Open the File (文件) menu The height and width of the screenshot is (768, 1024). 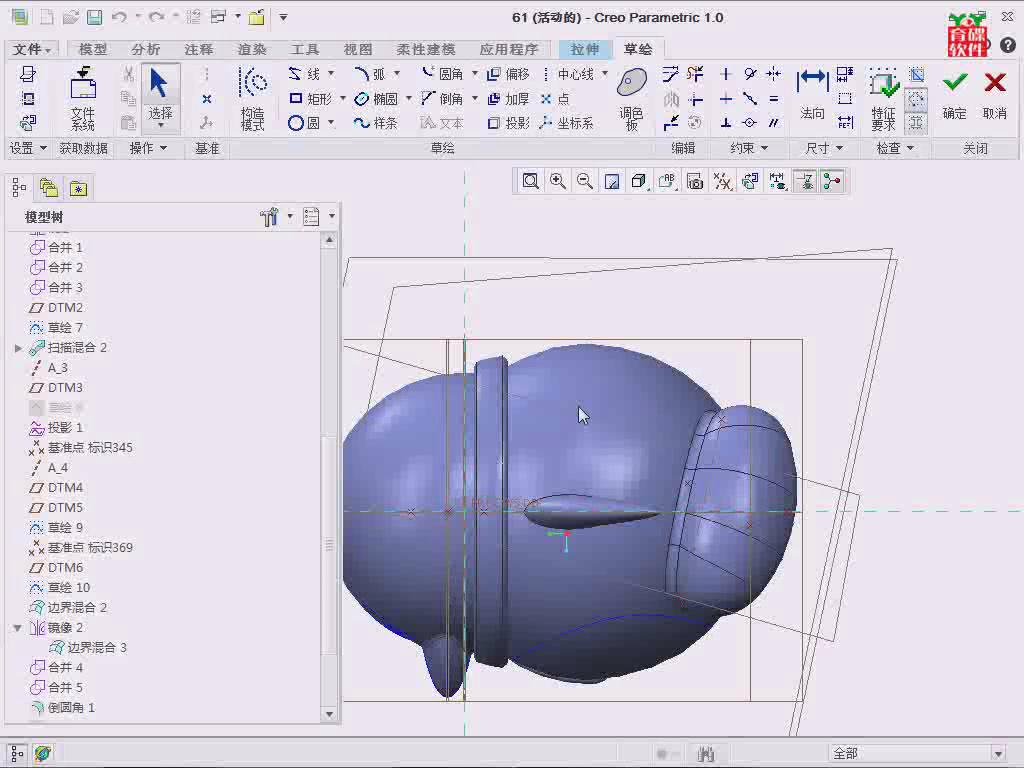(31, 49)
